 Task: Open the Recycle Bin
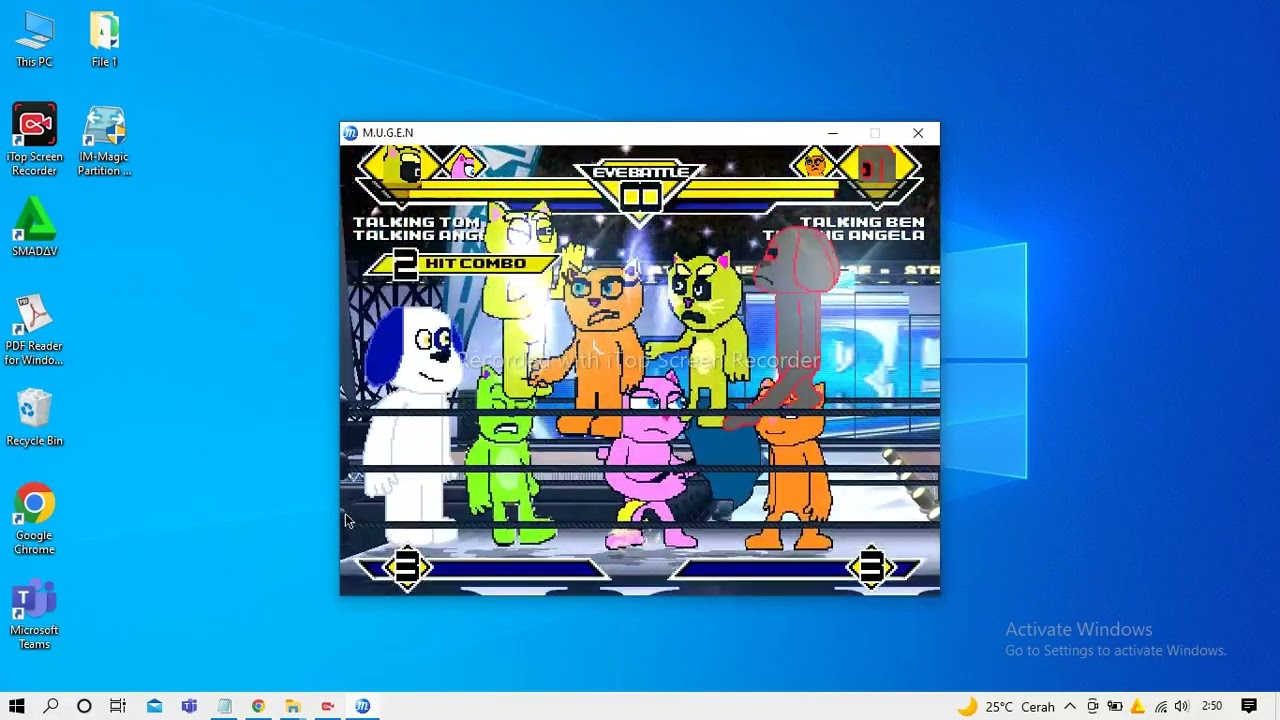34,418
